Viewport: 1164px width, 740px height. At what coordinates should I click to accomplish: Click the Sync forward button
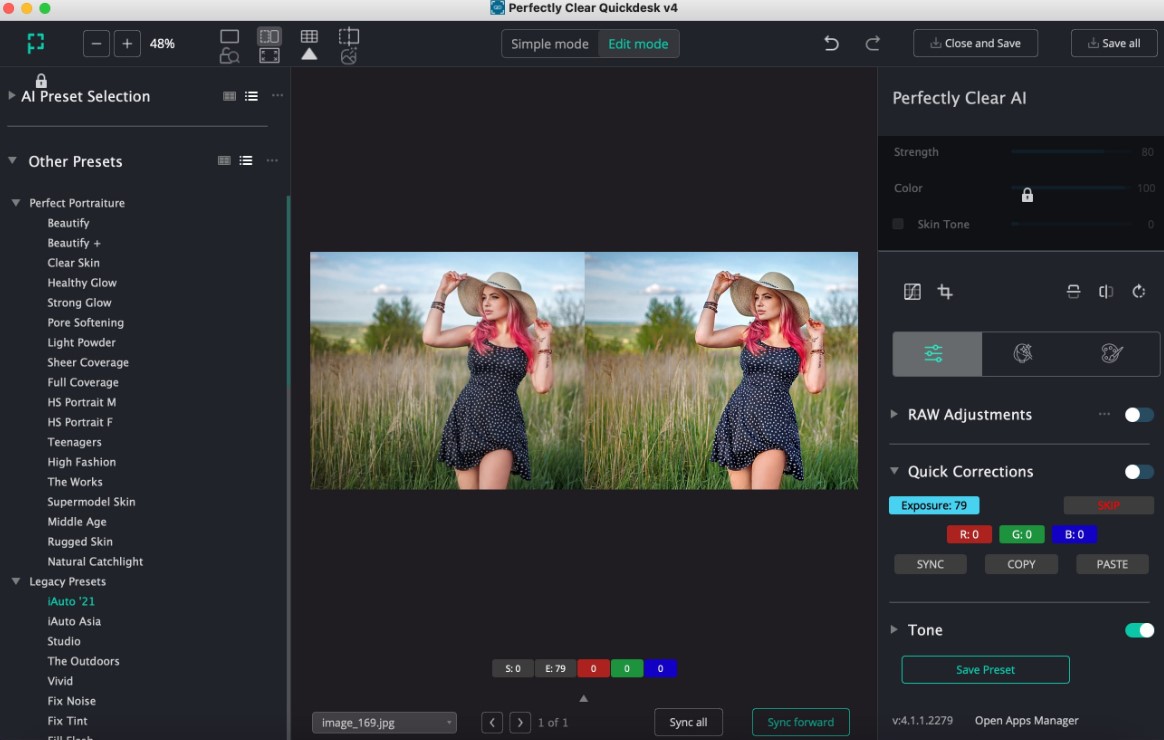pos(800,722)
